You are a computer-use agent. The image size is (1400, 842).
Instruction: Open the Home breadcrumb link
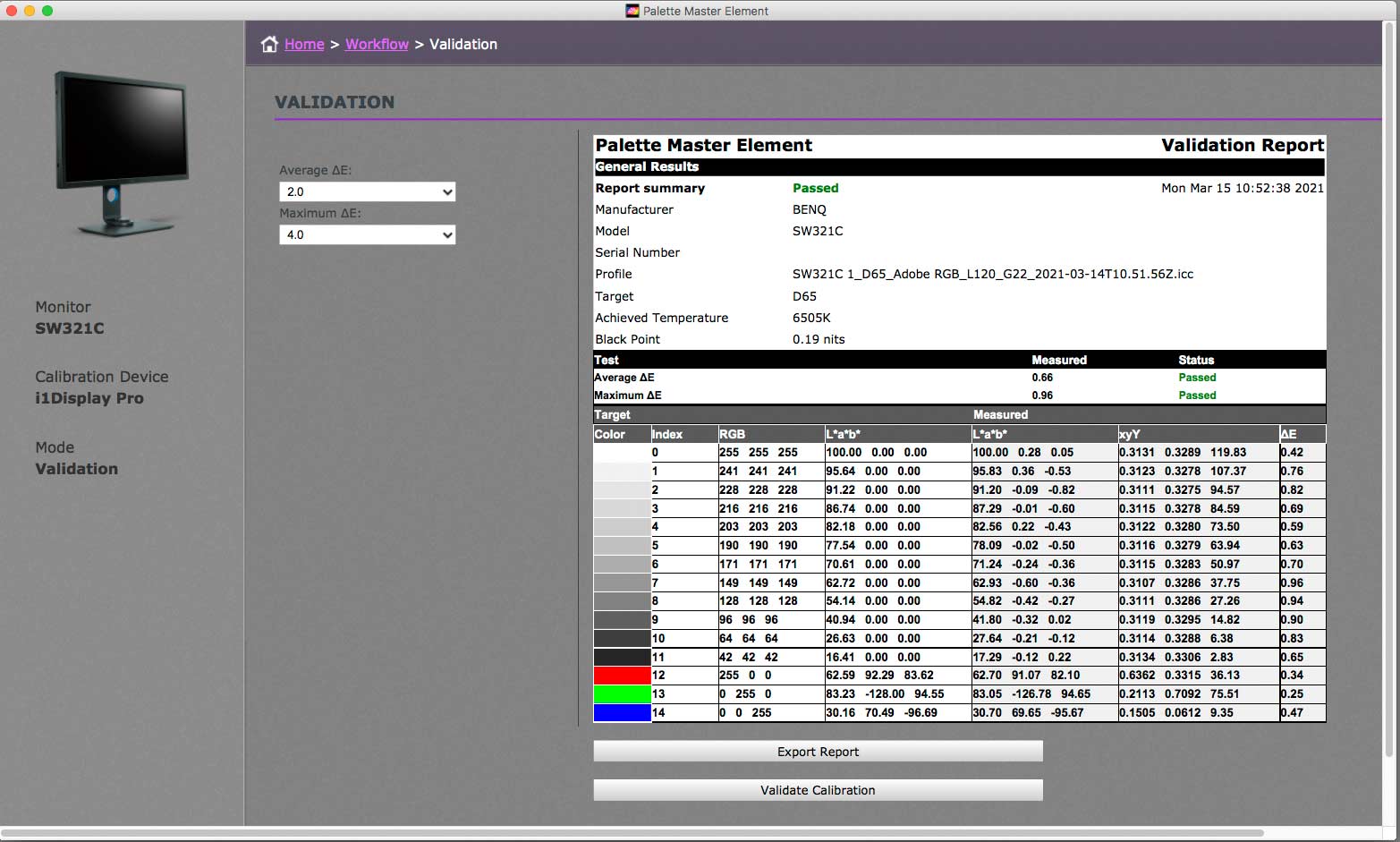point(304,44)
